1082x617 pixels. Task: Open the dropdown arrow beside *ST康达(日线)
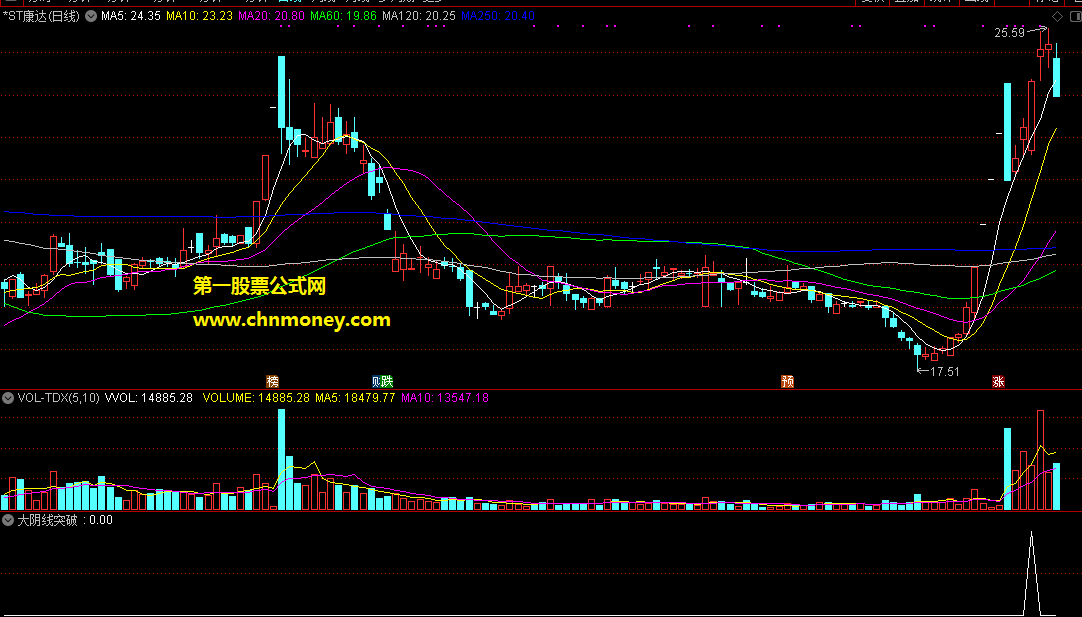90,16
